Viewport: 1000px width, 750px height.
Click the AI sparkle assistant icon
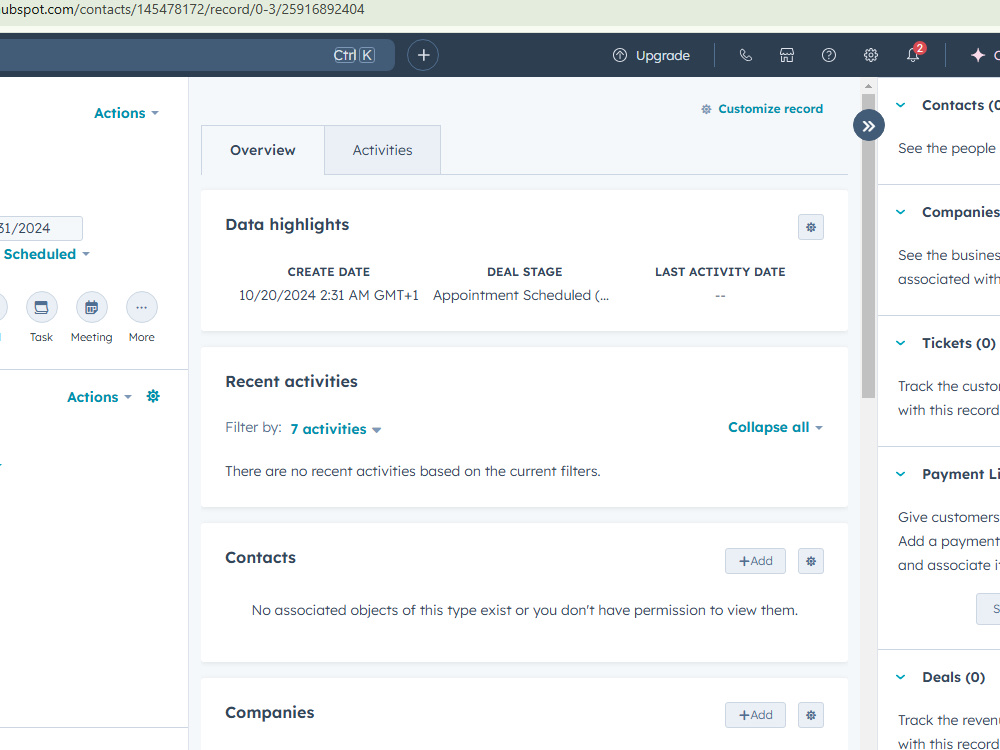(x=978, y=55)
